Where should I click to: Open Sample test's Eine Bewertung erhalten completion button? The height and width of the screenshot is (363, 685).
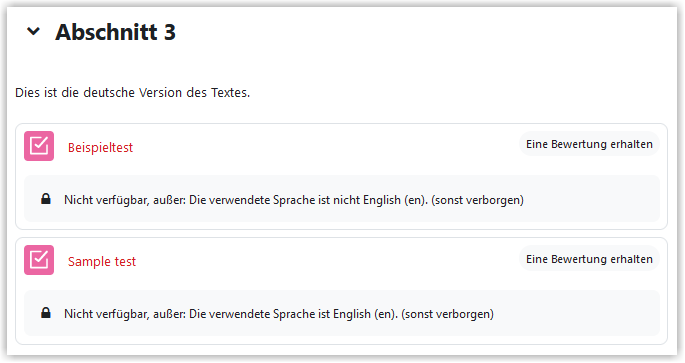coord(589,259)
